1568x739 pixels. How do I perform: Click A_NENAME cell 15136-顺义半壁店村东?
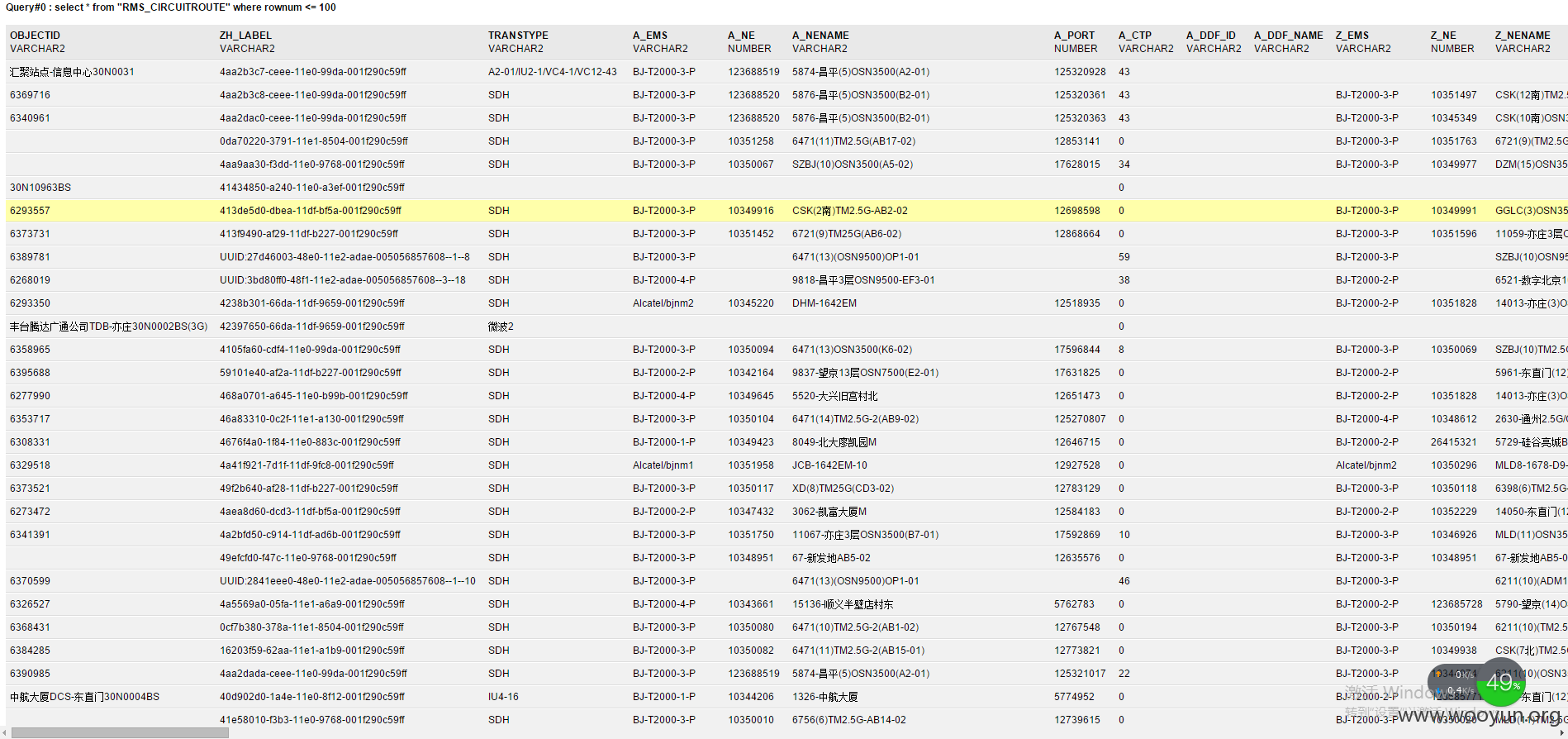click(x=843, y=604)
